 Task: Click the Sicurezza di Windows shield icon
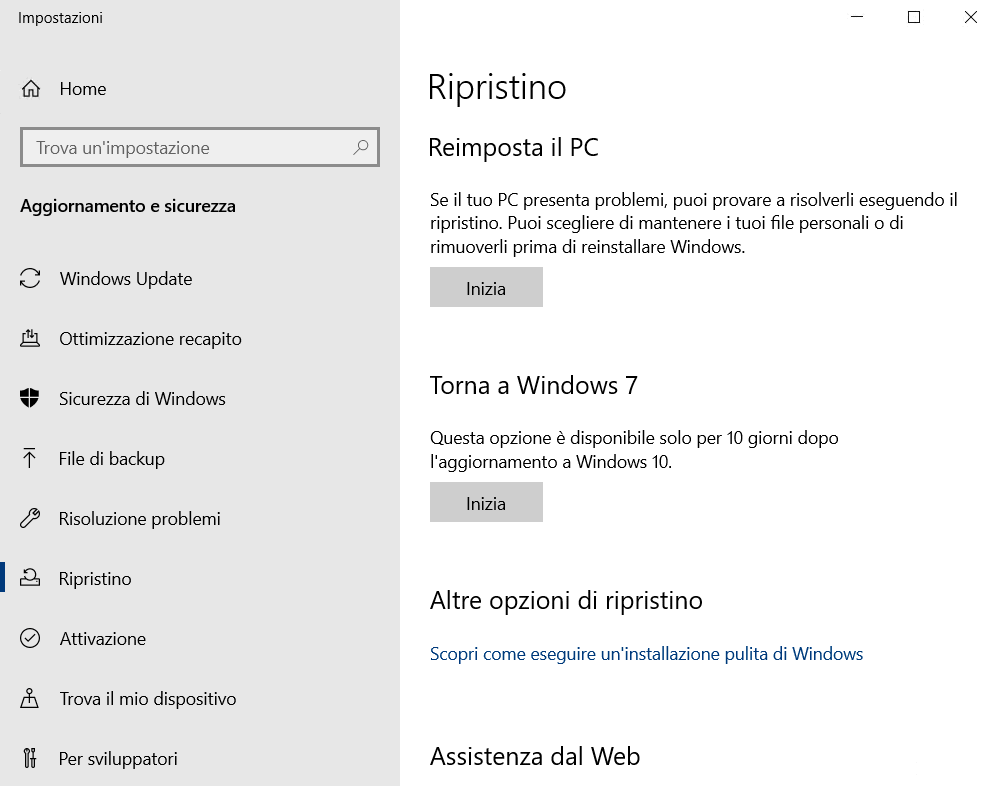[31, 399]
